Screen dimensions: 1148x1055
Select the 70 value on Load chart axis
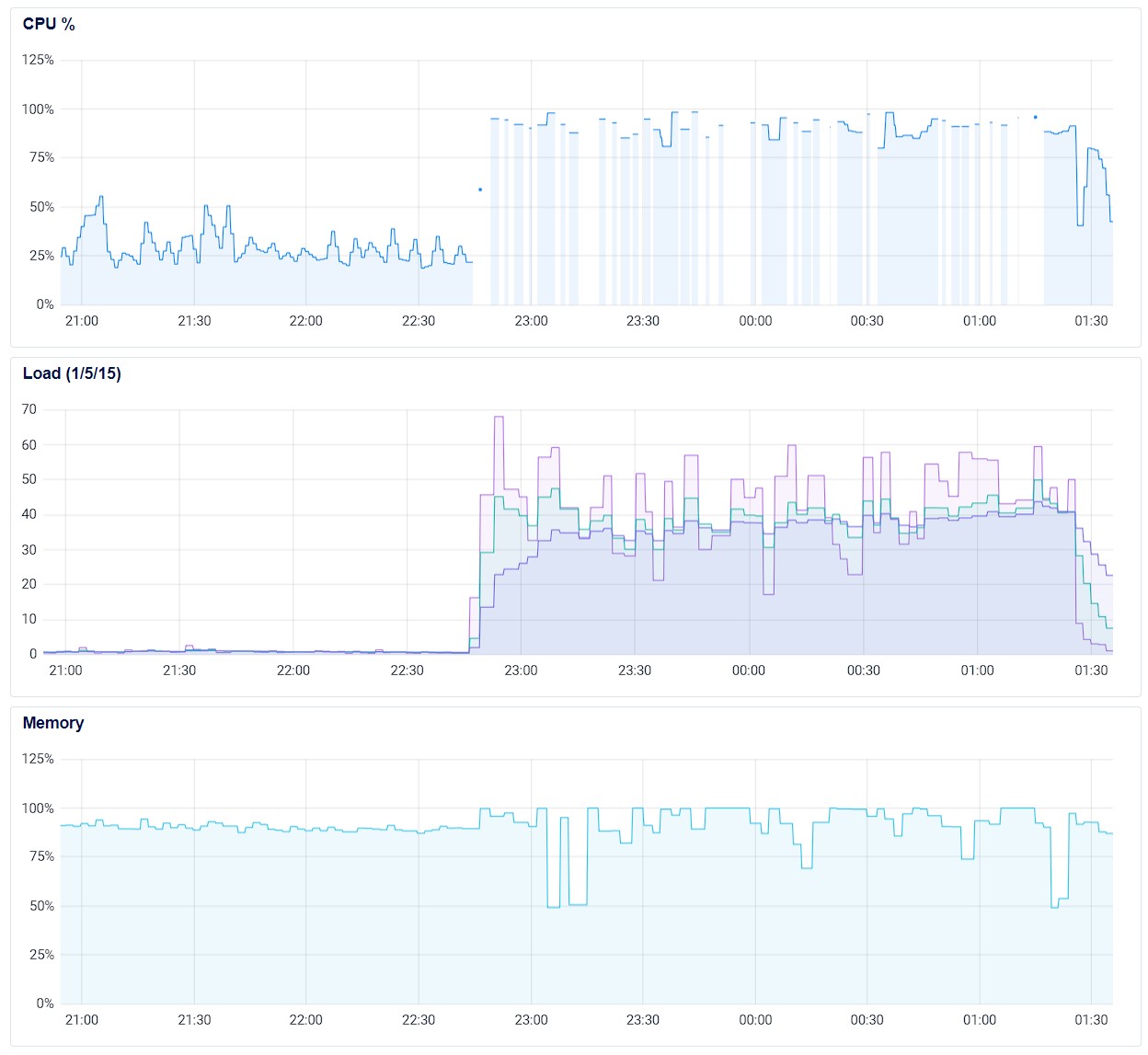pos(29,409)
